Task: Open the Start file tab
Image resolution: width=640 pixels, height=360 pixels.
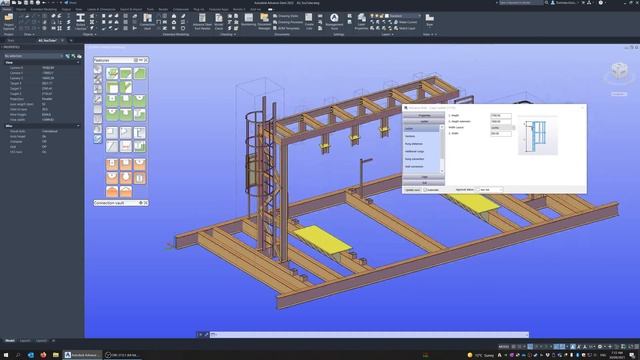Action: pos(11,40)
